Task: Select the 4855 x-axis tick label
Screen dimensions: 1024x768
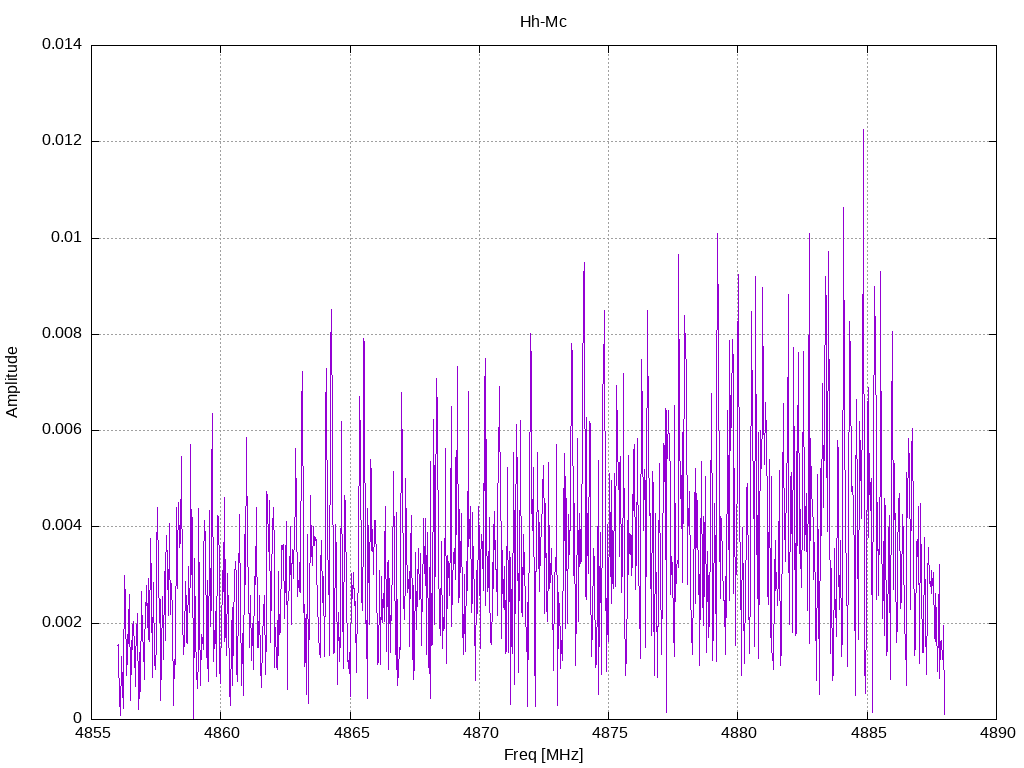Action: point(92,733)
